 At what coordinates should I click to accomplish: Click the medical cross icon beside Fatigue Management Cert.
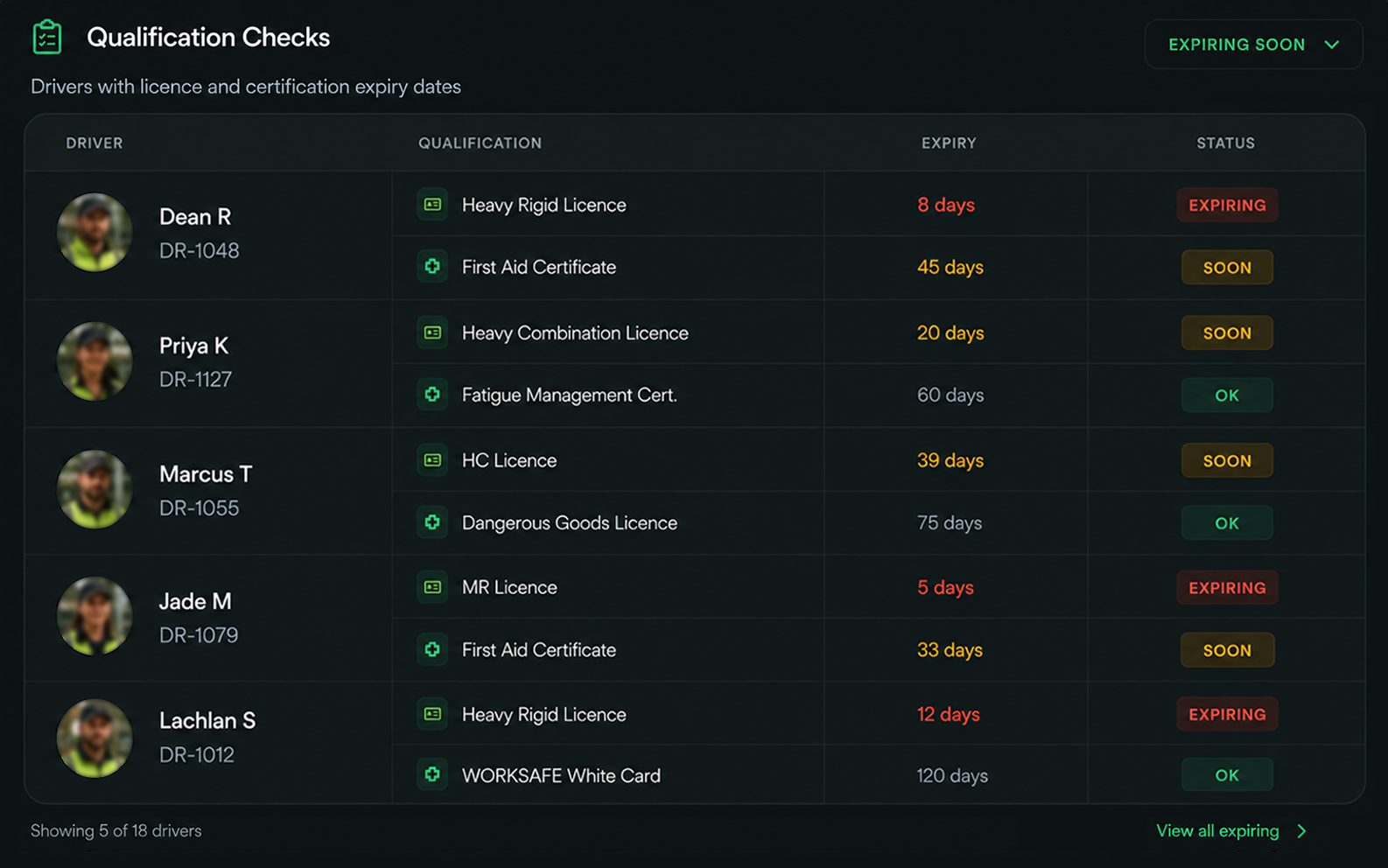(432, 395)
